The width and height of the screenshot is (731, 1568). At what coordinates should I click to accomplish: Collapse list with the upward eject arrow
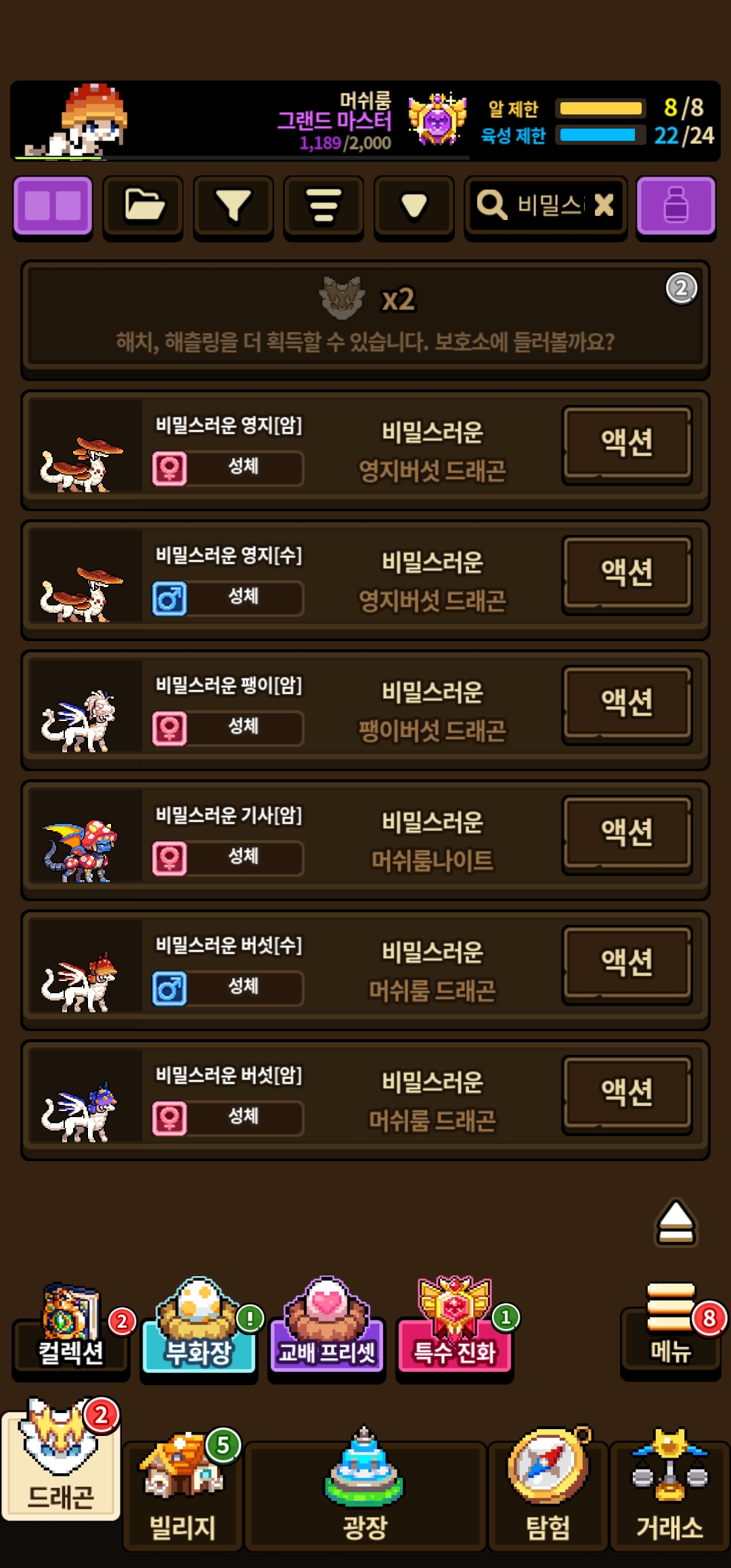[x=675, y=1223]
